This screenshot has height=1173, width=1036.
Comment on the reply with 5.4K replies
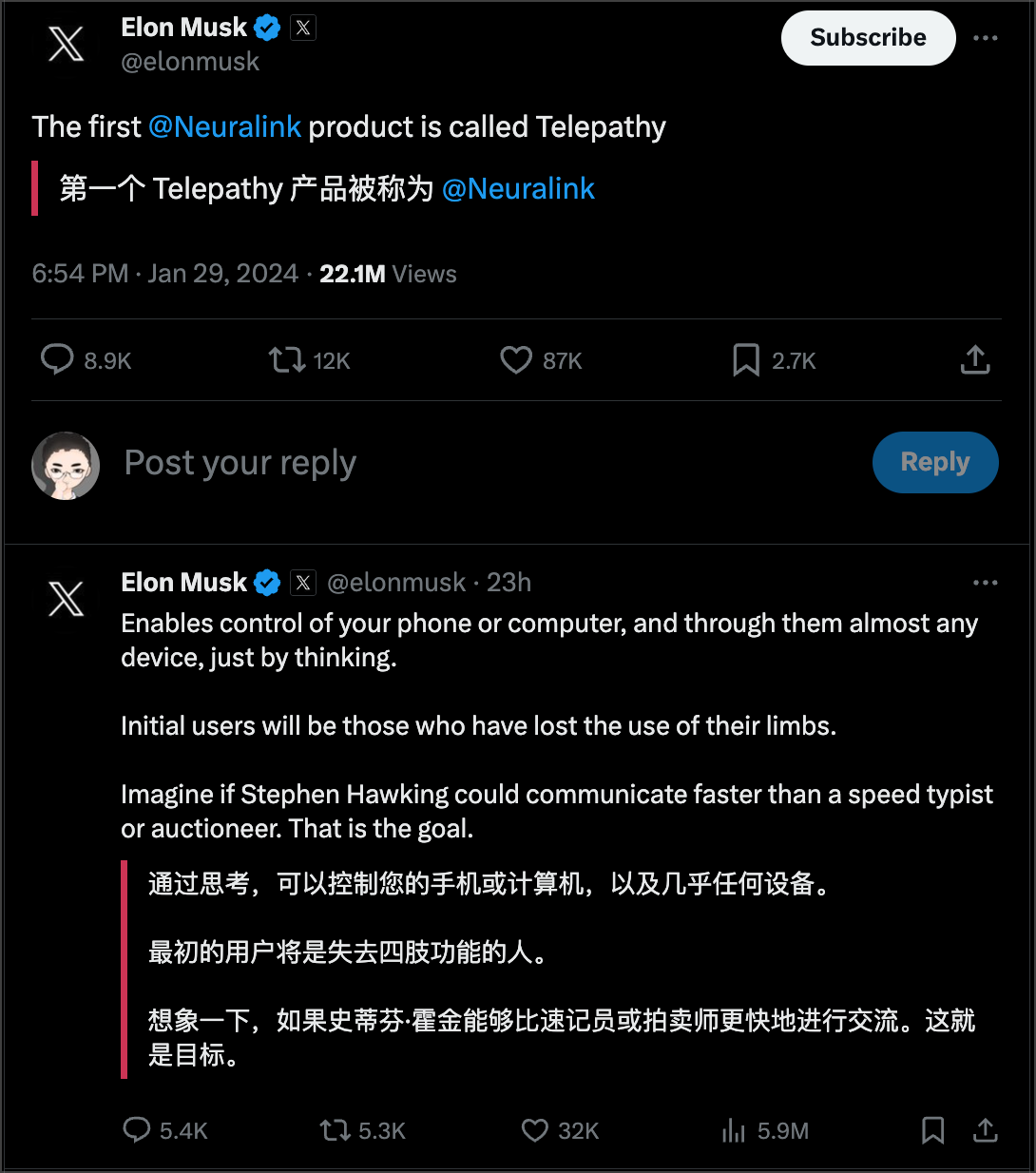click(x=137, y=1130)
